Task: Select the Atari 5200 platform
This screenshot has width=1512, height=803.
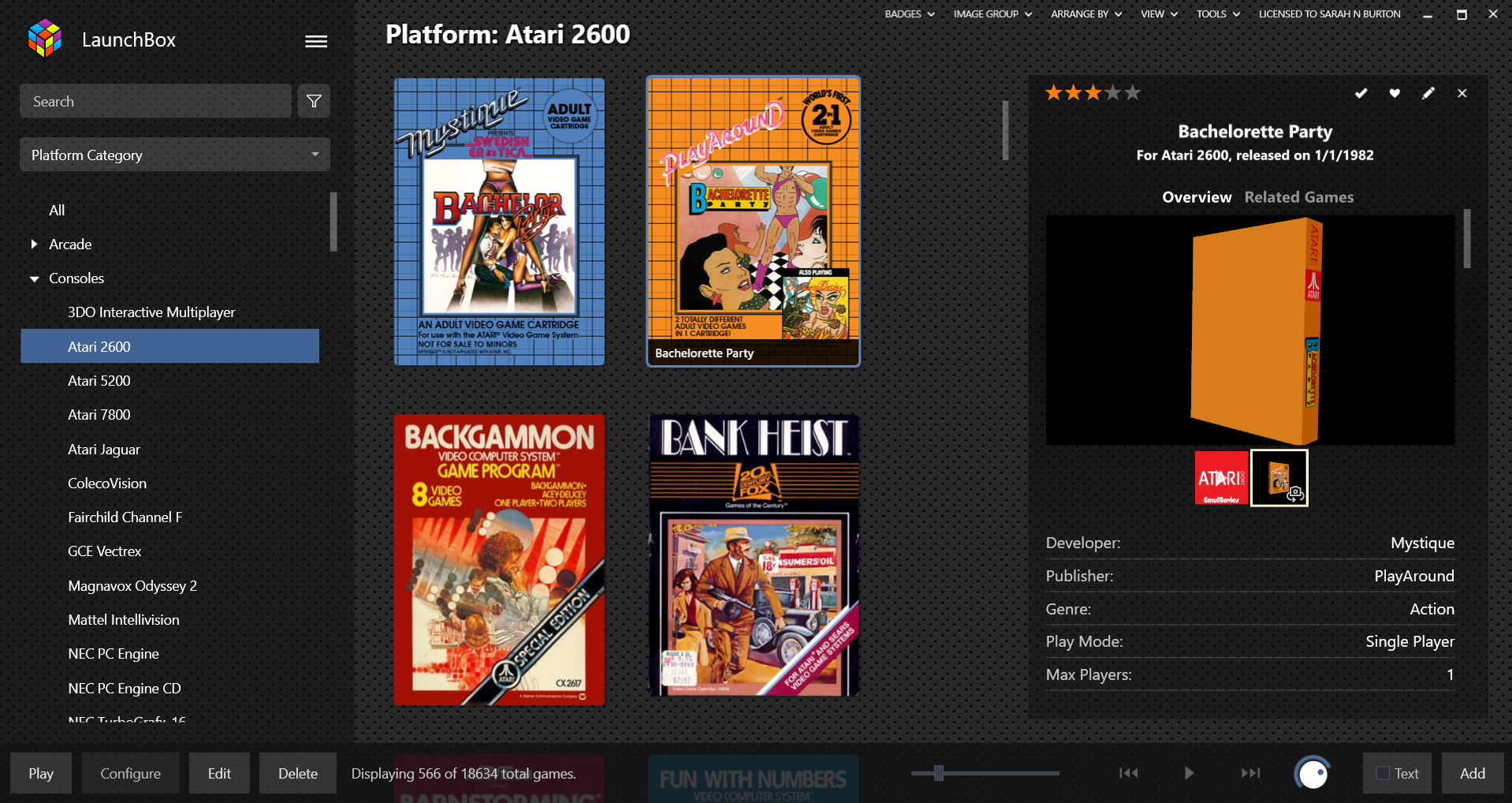Action: pos(99,381)
